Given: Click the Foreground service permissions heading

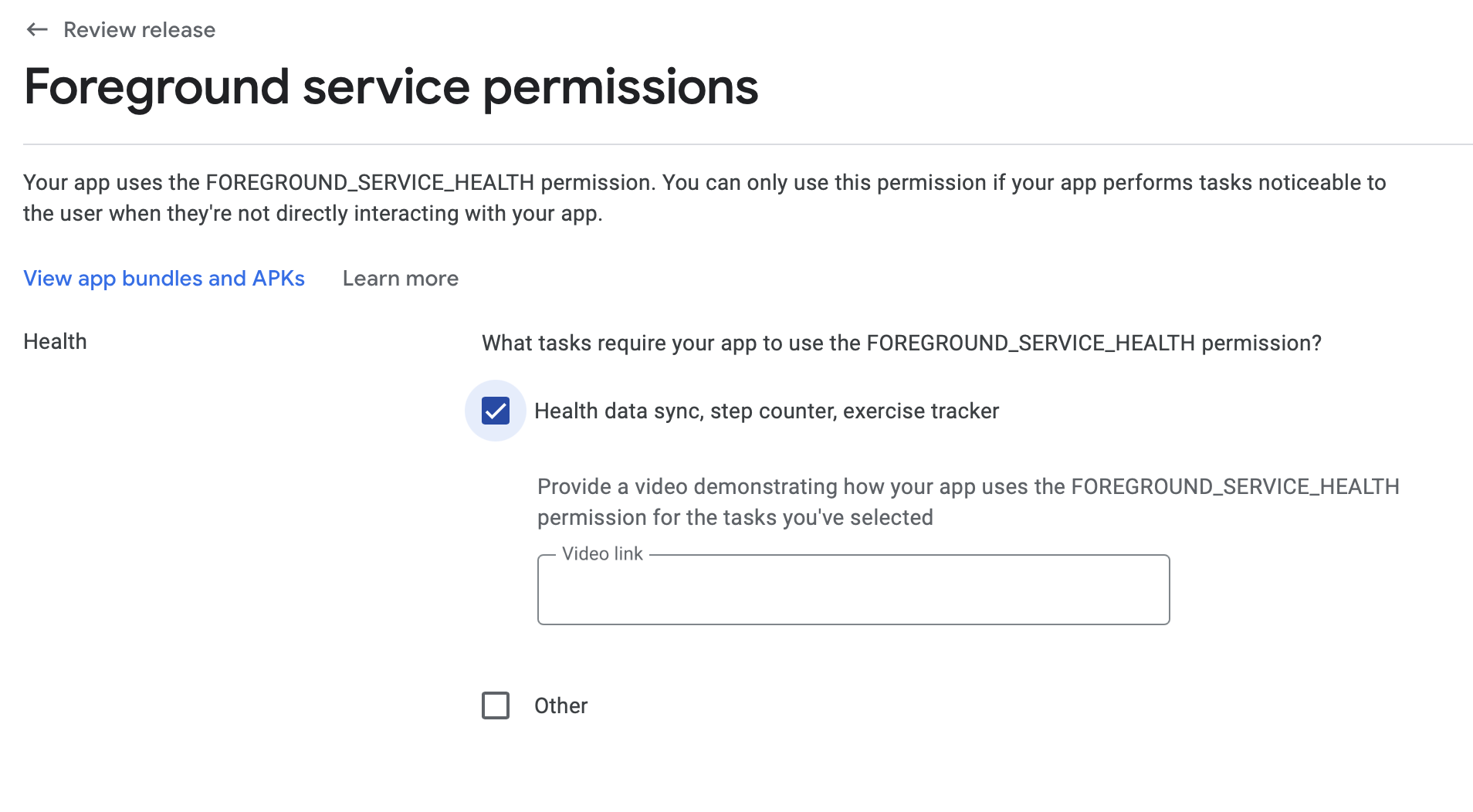Looking at the screenshot, I should (x=391, y=87).
